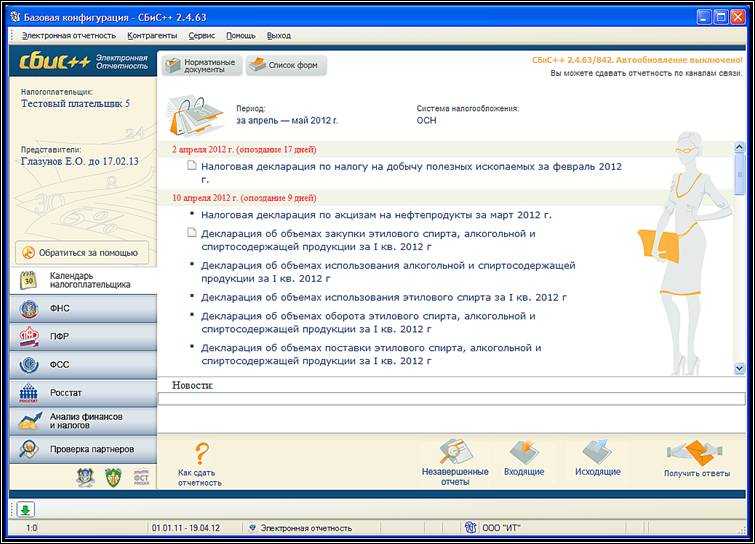This screenshot has height=544, width=755.
Task: Click the period calendar bags icon
Action: [x=195, y=116]
